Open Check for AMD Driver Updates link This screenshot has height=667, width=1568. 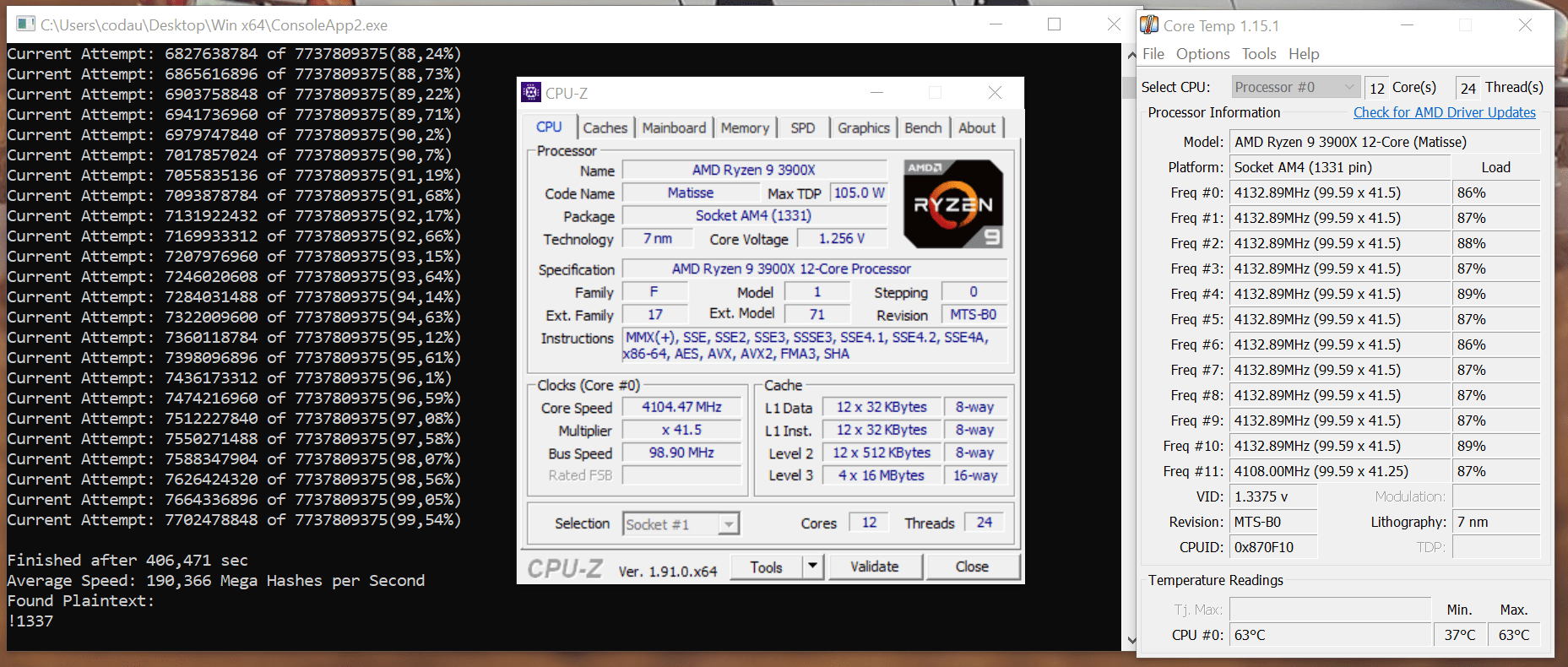(x=1444, y=112)
